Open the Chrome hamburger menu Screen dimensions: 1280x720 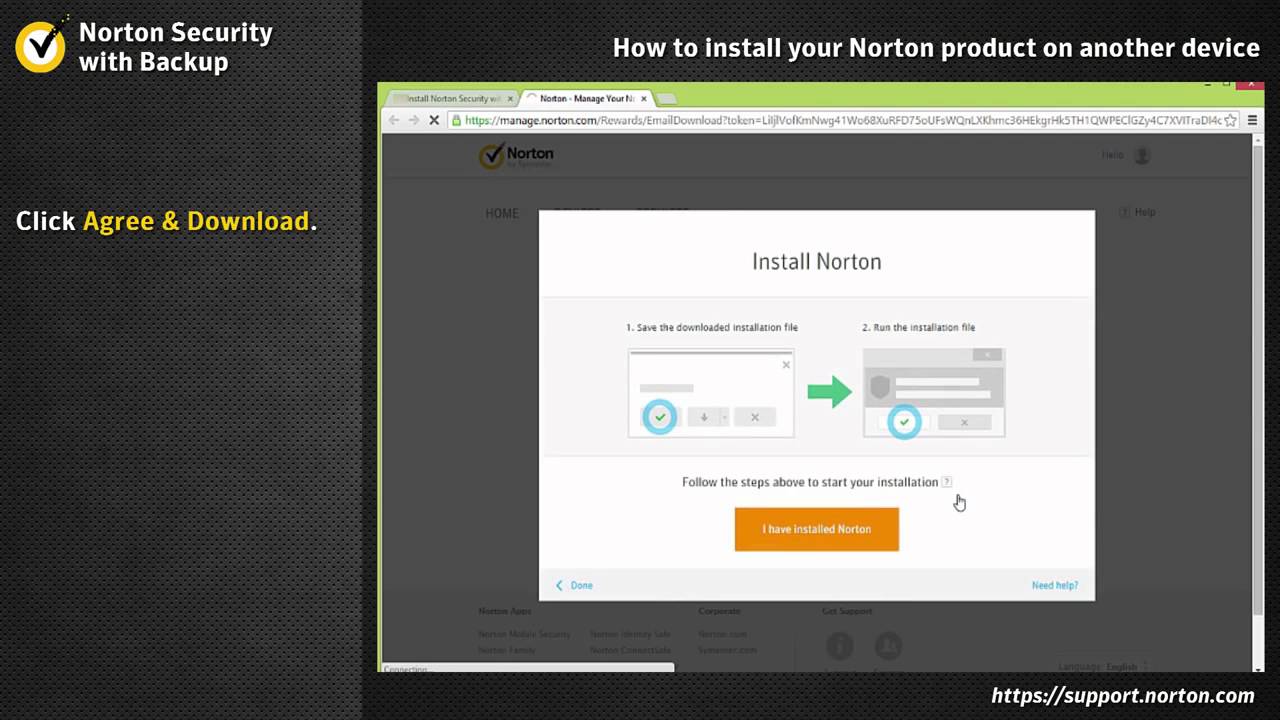tap(1252, 120)
